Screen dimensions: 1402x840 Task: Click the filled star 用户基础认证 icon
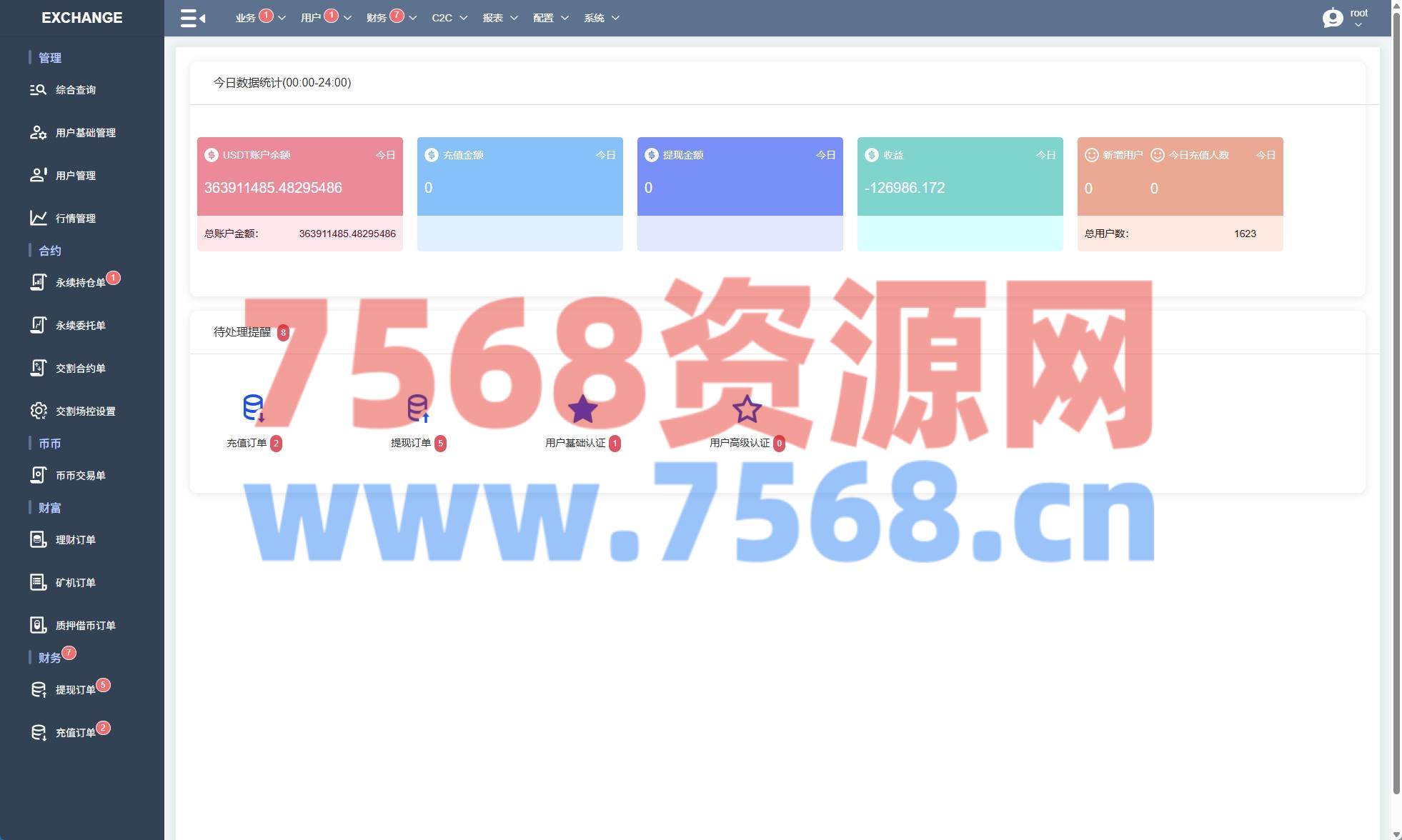coord(582,409)
